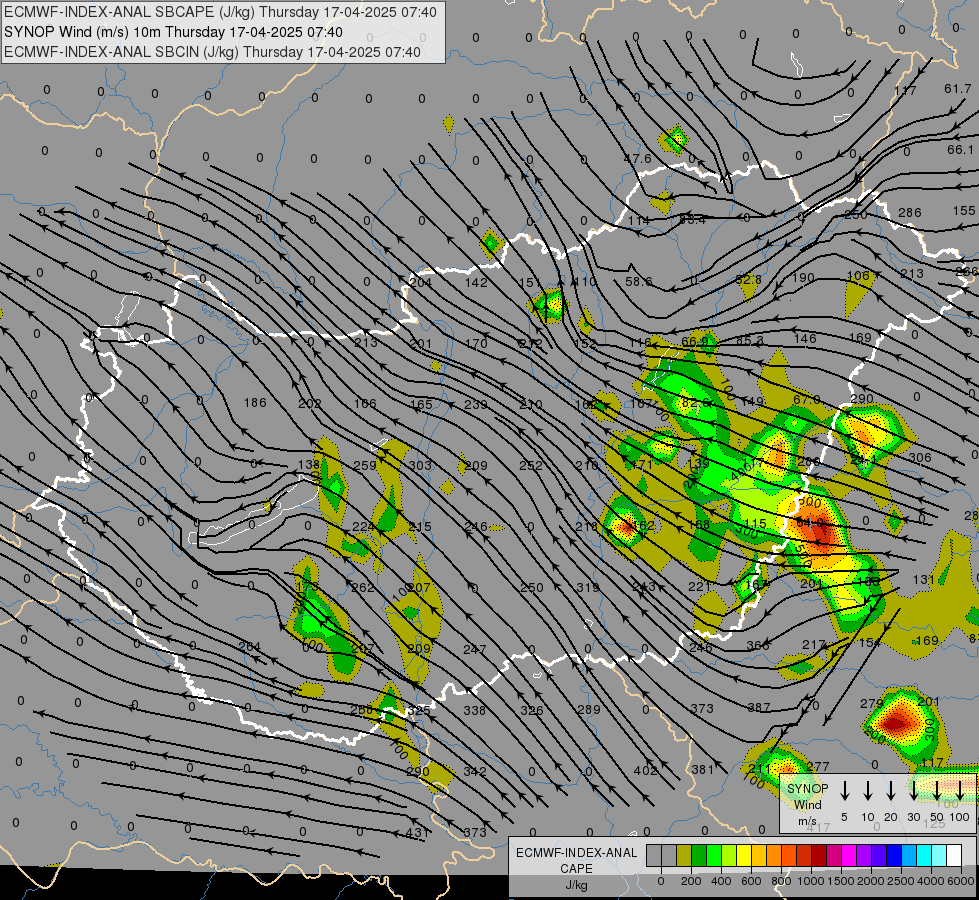Viewport: 979px width, 900px height.
Task: Click the '66.1' value on the map
Action: (x=960, y=150)
